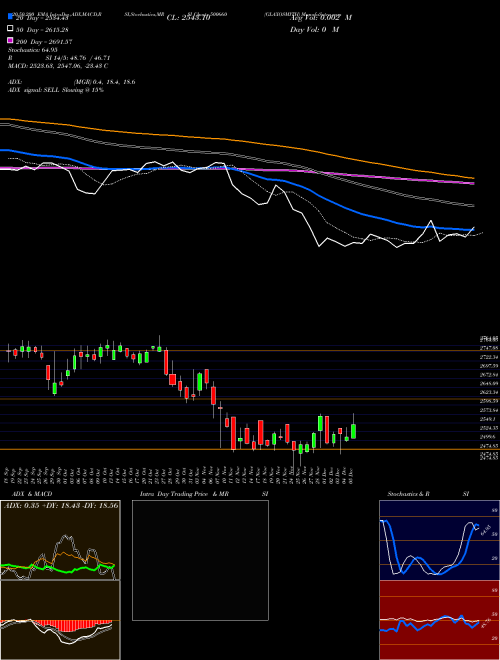This screenshot has height=660, width=500.
Task: Click the MACD histogram panel
Action: point(60,620)
